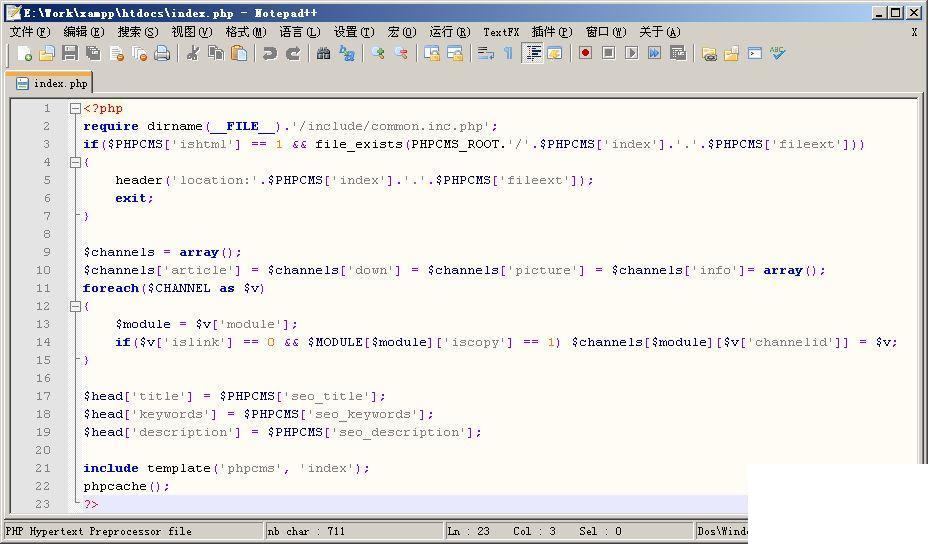This screenshot has width=928, height=544.
Task: Open the 设置(T) menu
Action: pyautogui.click(x=355, y=32)
